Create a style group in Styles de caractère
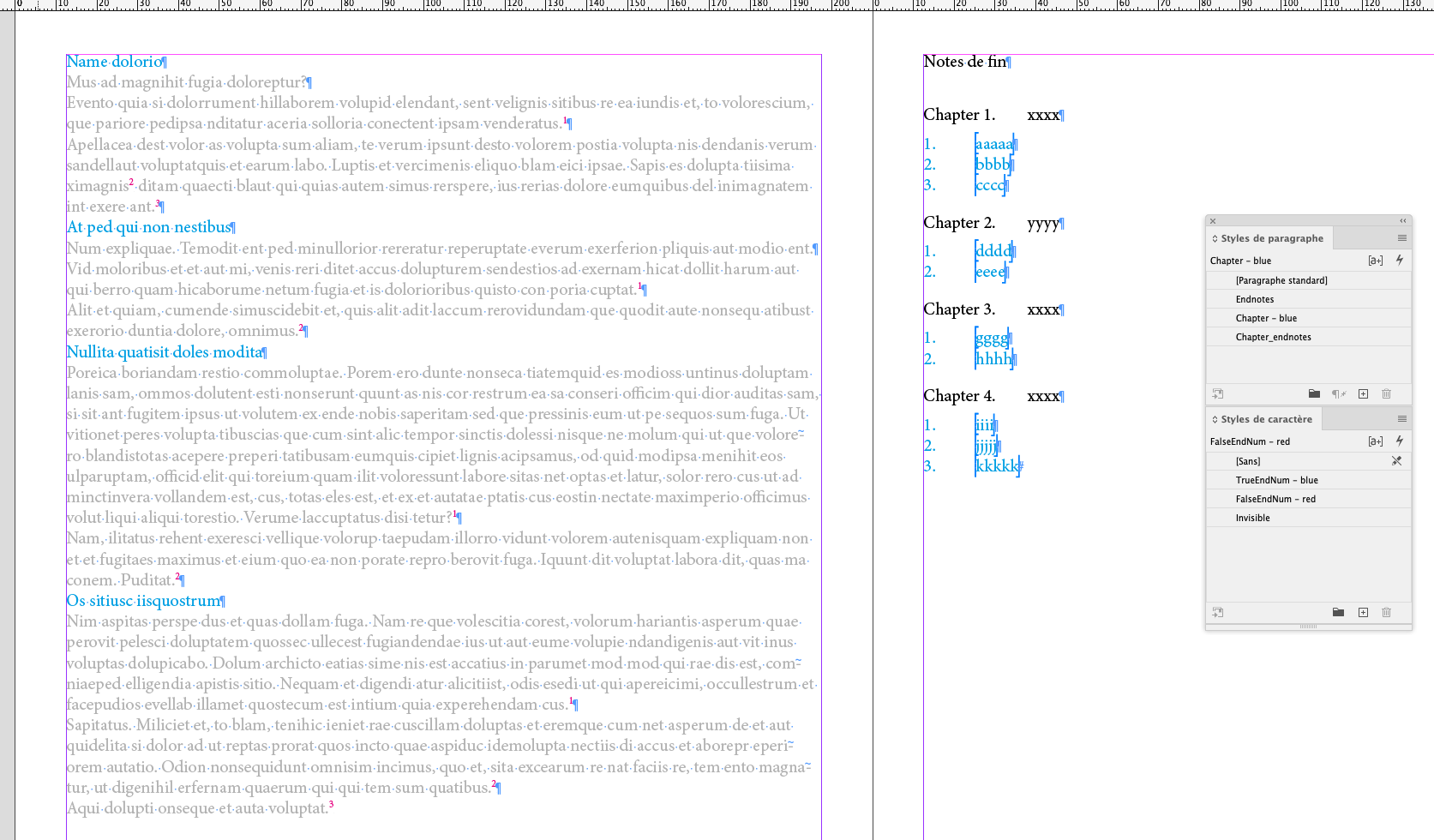 coord(1338,612)
